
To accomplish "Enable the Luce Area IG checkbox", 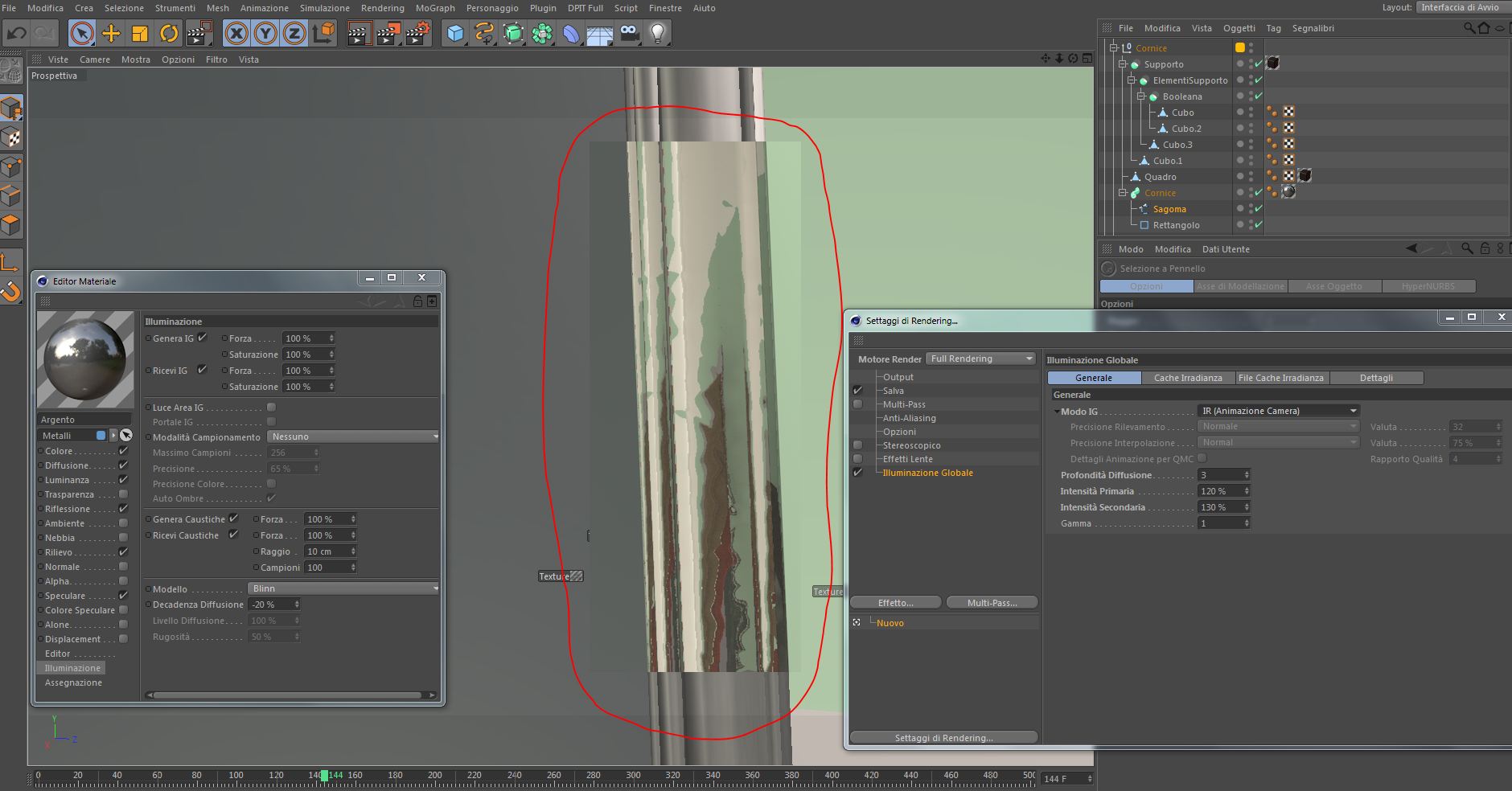I will (x=271, y=408).
